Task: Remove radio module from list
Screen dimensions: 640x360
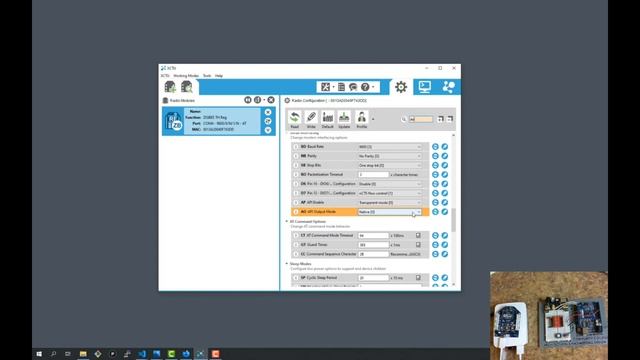Action: tap(268, 112)
